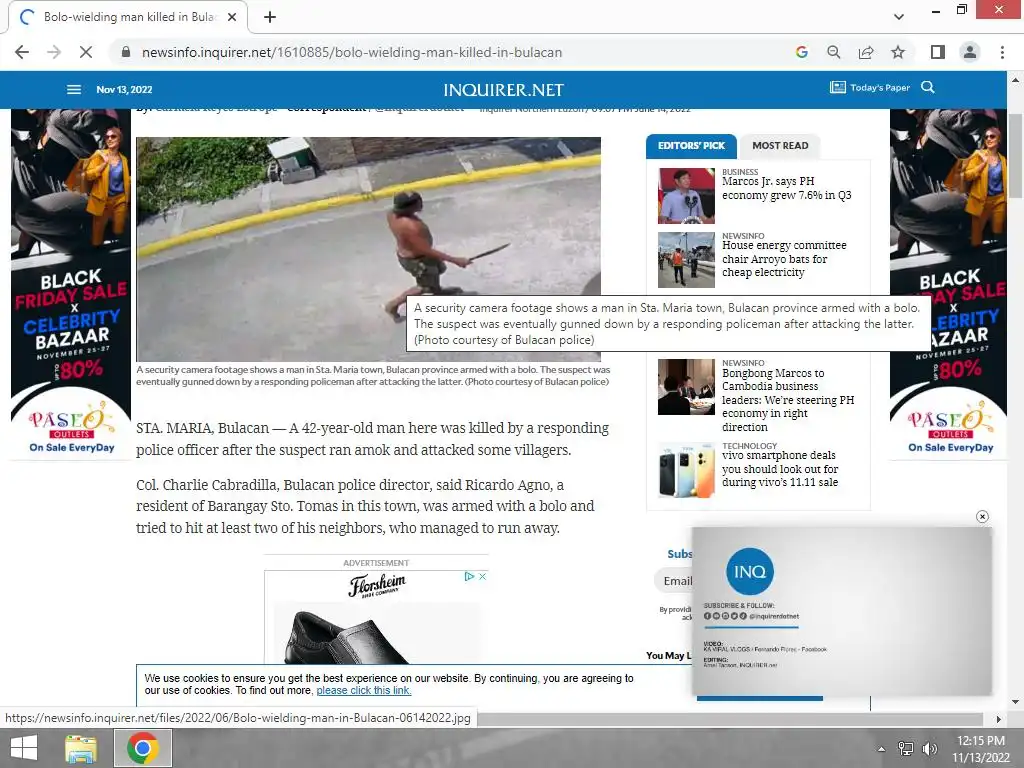Open the Chrome profile avatar

pos(970,52)
